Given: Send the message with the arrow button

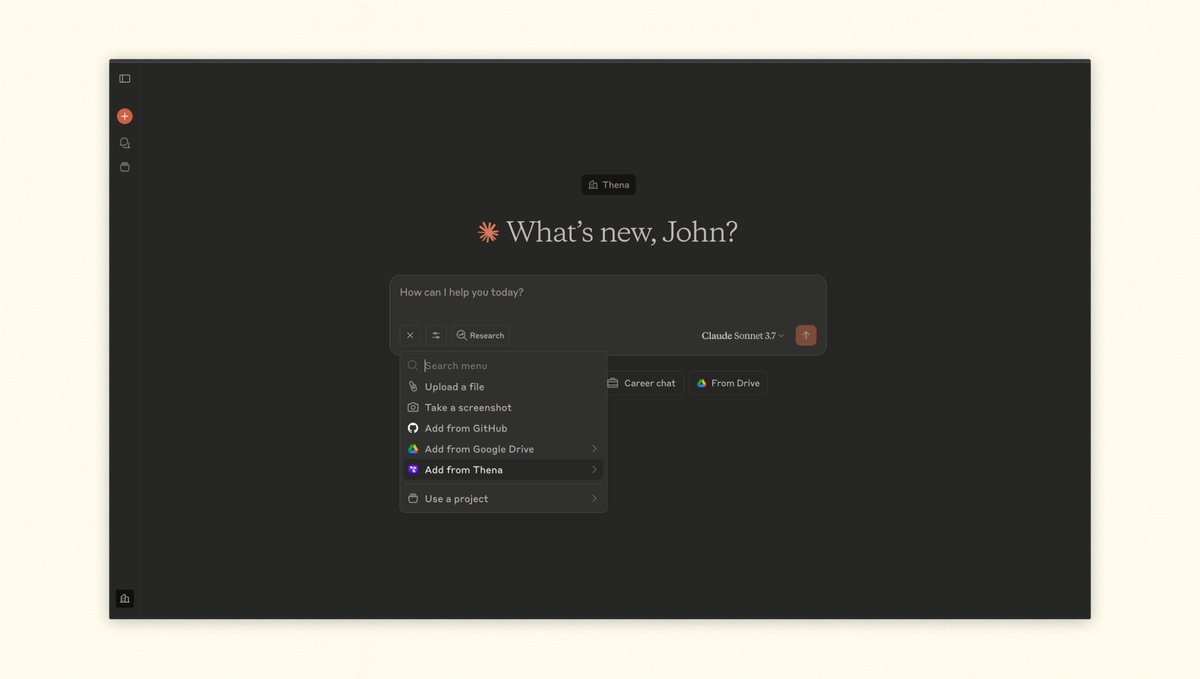Looking at the screenshot, I should [x=806, y=335].
